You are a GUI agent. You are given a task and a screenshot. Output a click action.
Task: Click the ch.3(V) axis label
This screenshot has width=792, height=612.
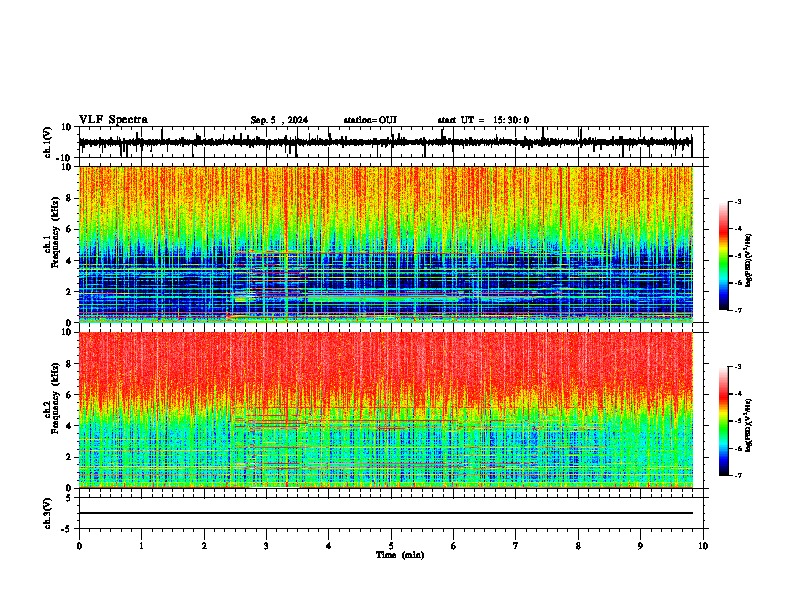pos(48,514)
